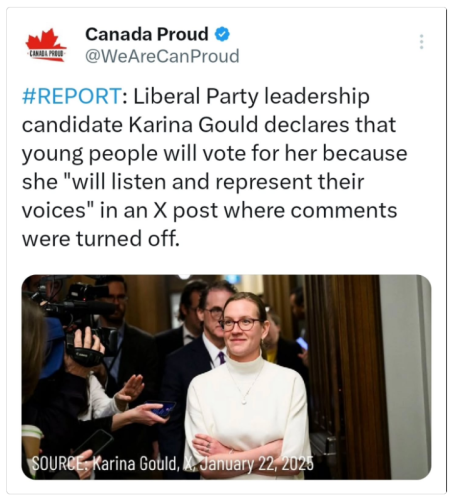Visit the @WeAreCanProud handle
This screenshot has width=456, height=500.
click(x=162, y=56)
